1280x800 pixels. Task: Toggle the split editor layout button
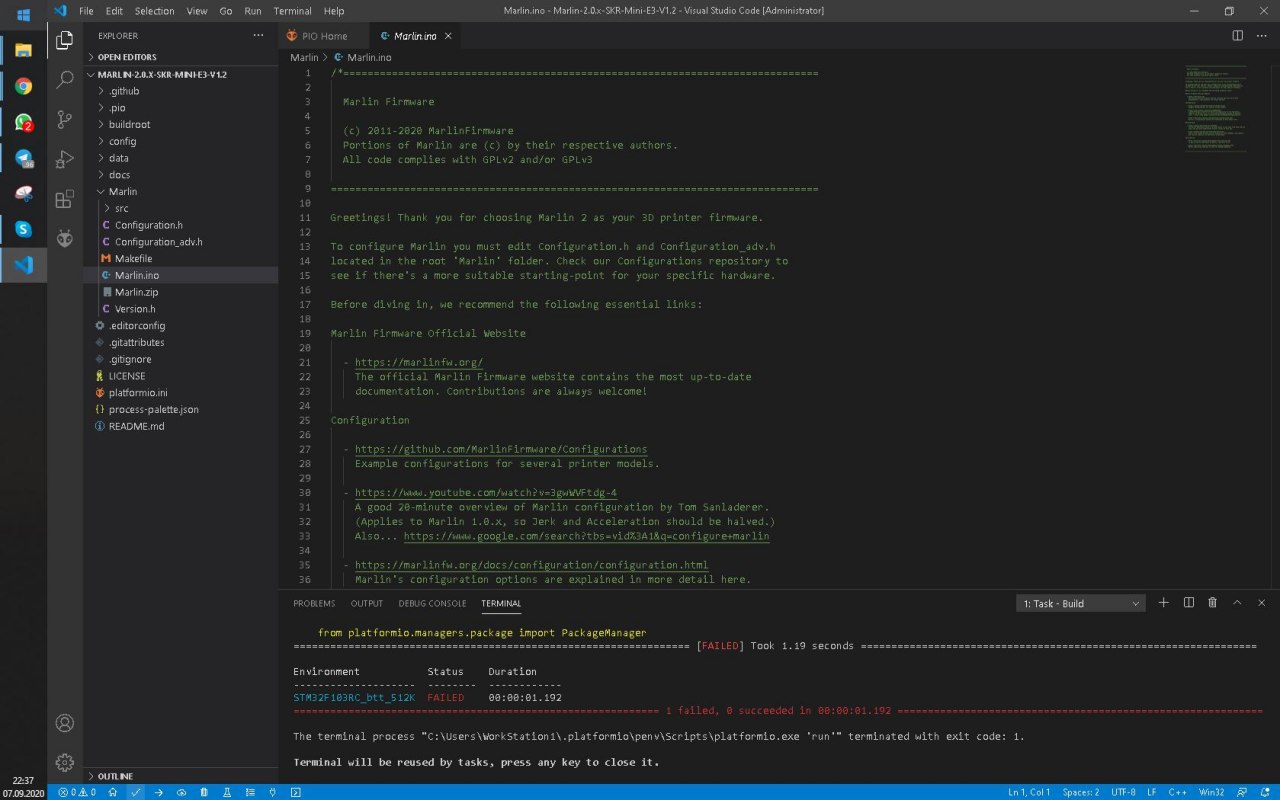point(1237,36)
